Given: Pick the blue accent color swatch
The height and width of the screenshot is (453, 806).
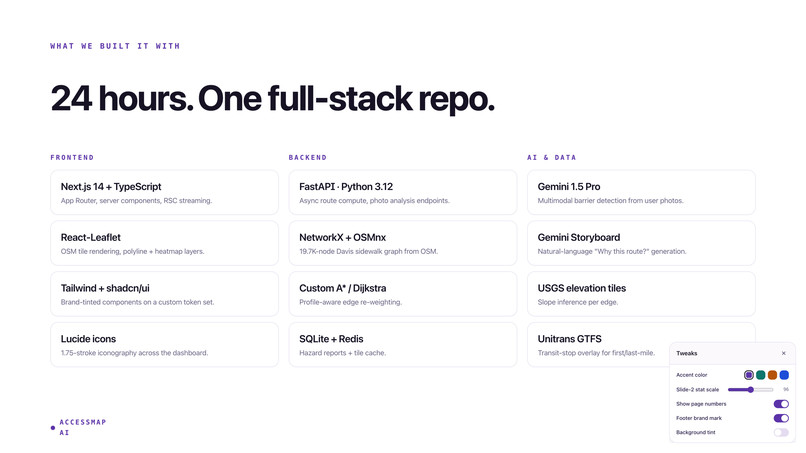Looking at the screenshot, I should (784, 375).
